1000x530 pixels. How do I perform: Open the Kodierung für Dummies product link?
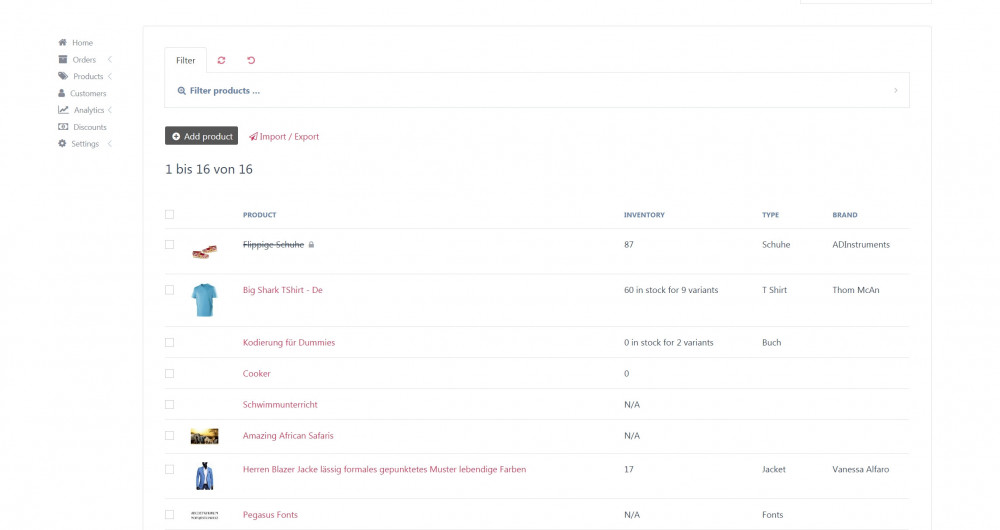[289, 342]
